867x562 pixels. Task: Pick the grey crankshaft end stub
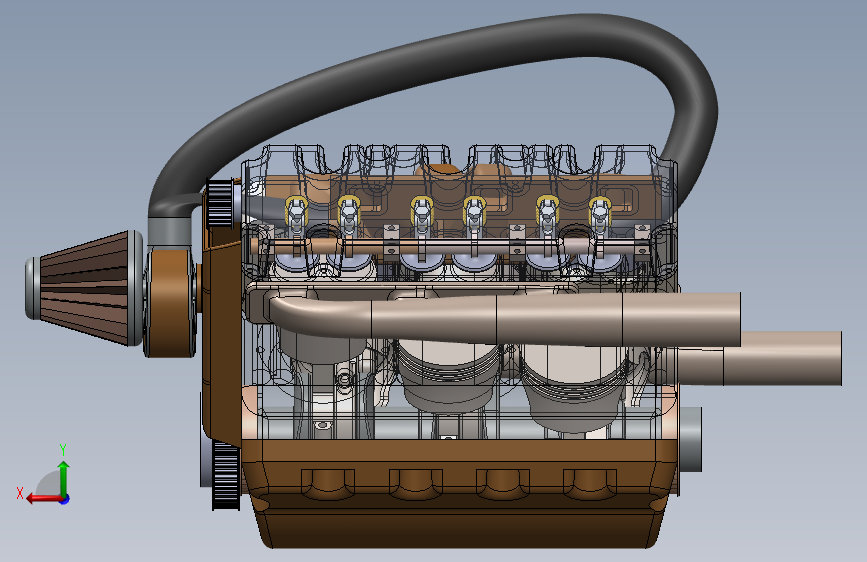point(690,439)
